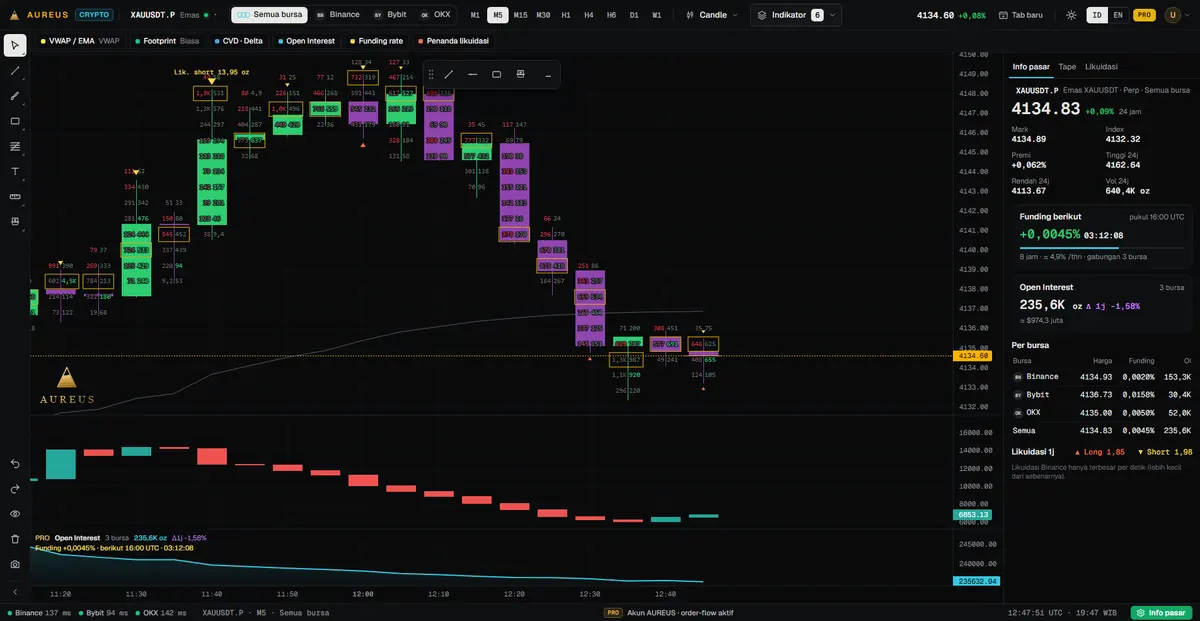Viewport: 1200px width, 621px height.
Task: Select the Semua bursa exchange filter
Action: point(270,15)
